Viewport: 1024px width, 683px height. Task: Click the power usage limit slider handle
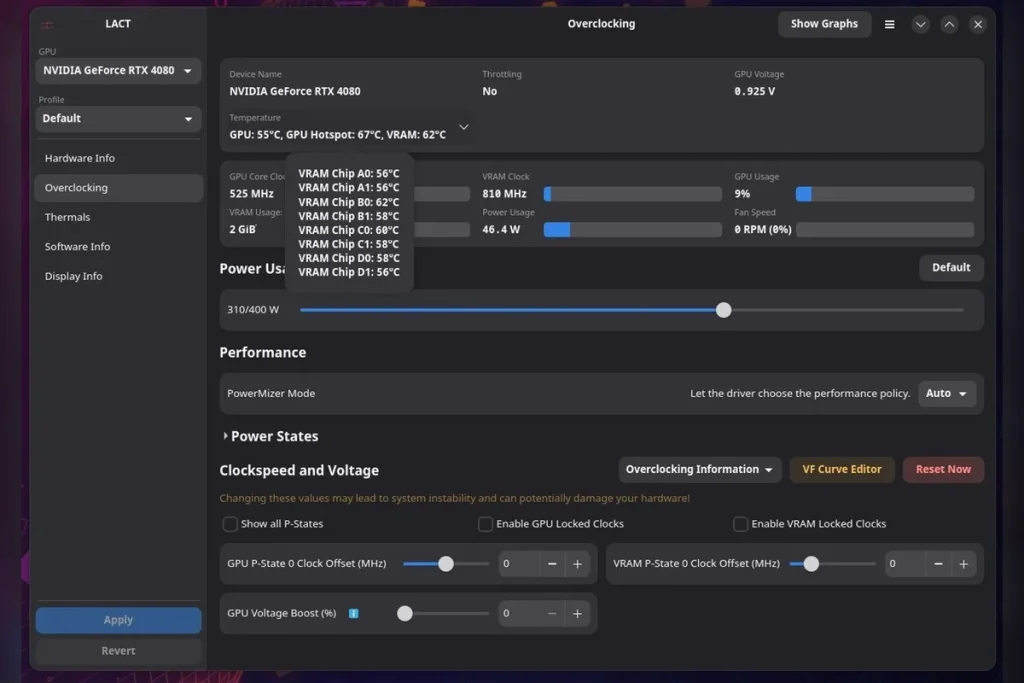coord(723,310)
